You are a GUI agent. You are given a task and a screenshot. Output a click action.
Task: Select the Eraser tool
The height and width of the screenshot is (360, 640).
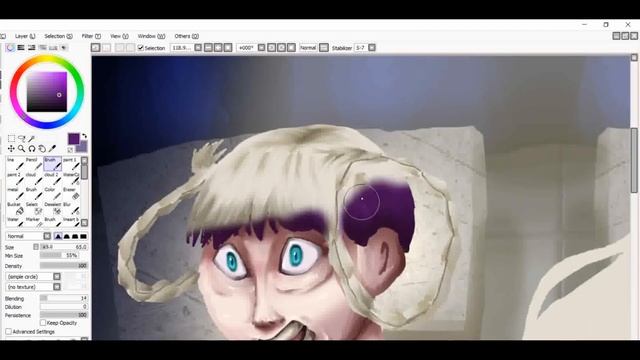click(x=71, y=193)
